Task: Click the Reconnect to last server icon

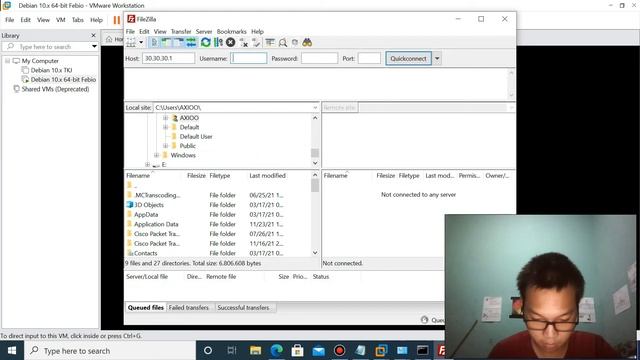Action: tap(256, 42)
